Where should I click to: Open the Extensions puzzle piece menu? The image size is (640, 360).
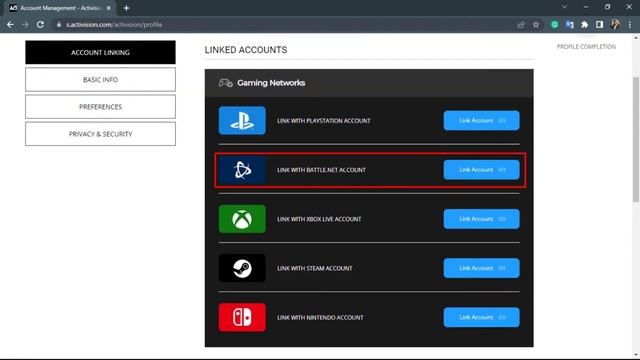tap(584, 25)
